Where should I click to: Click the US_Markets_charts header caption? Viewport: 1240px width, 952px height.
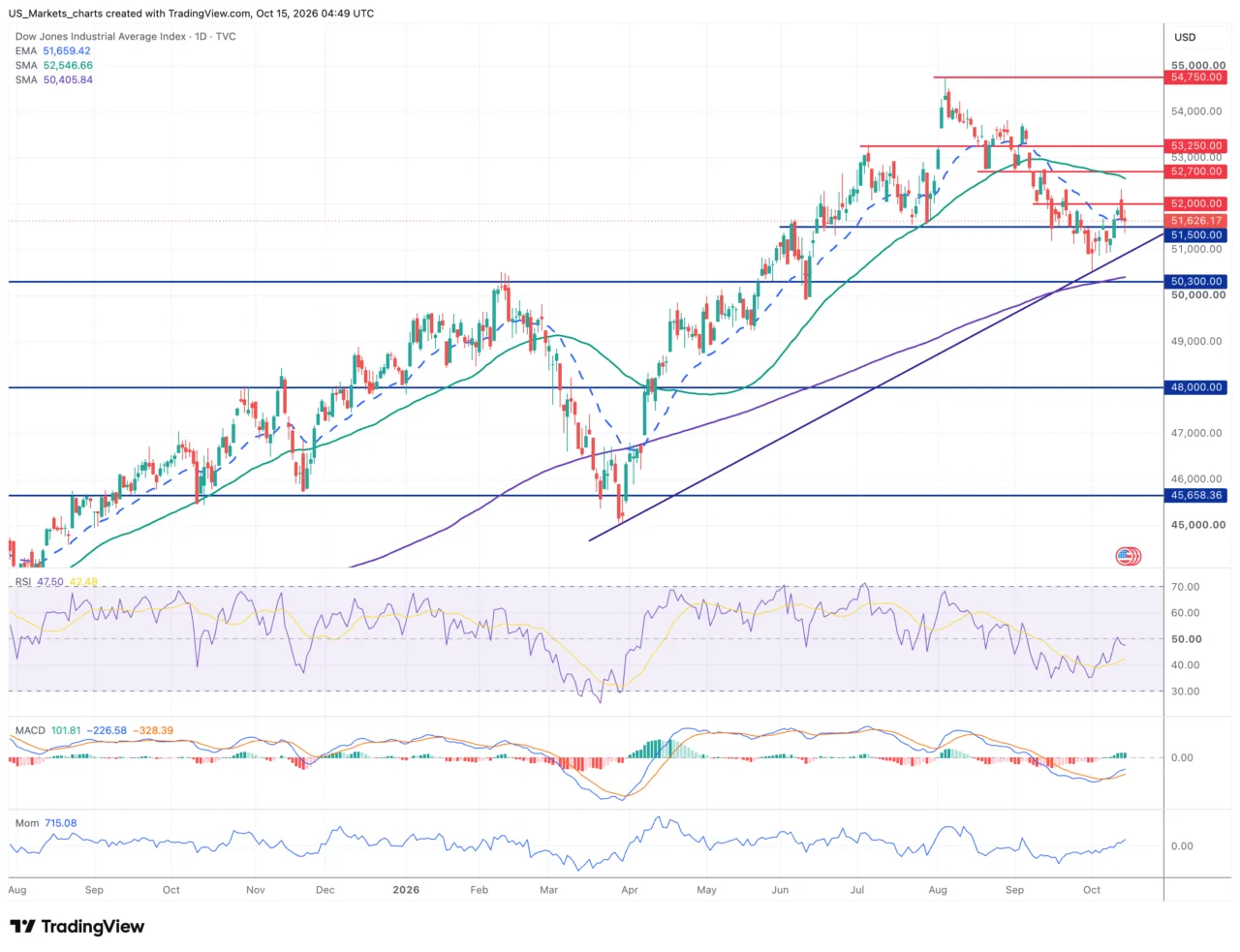point(192,14)
